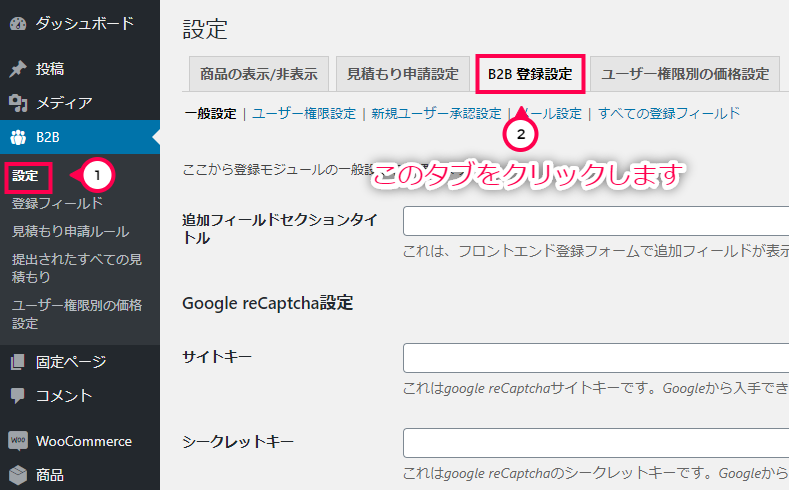Click the pages icon beside 固定ページ

coord(18,362)
